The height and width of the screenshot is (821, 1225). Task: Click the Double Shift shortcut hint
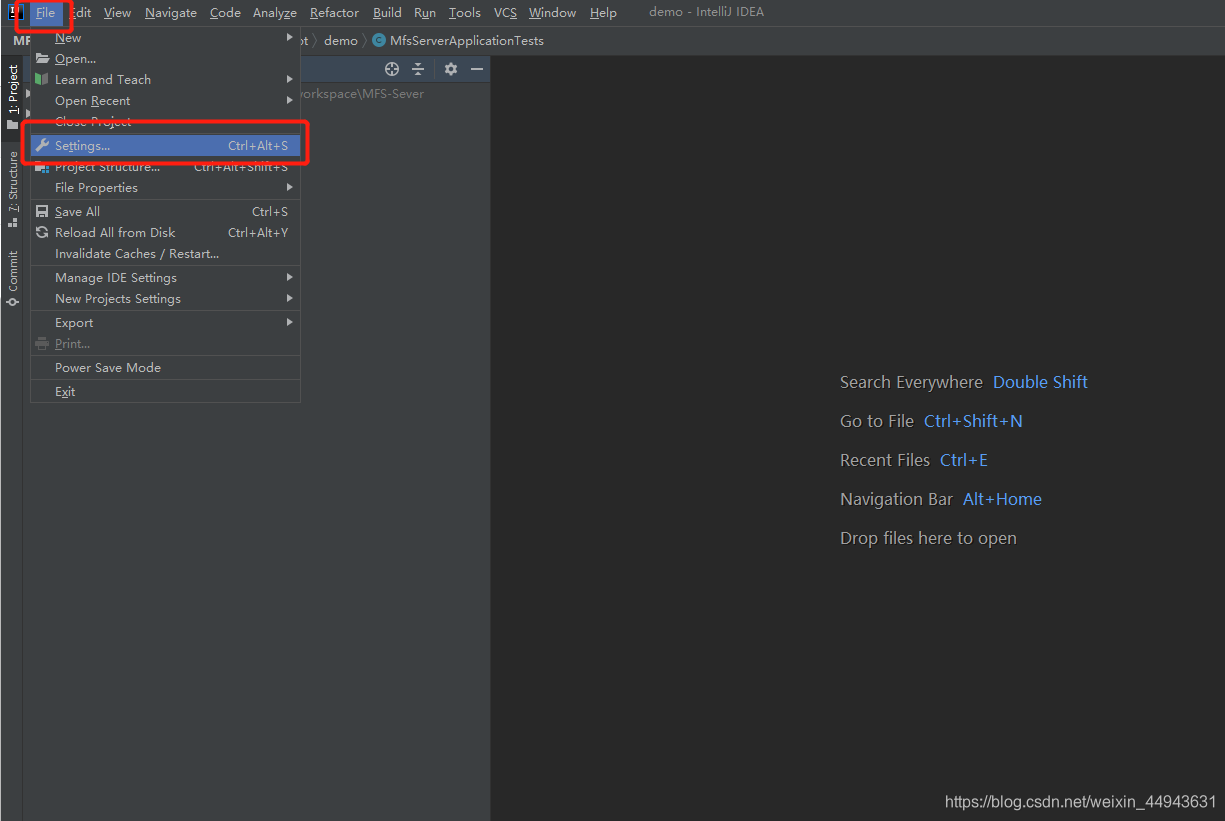click(x=1040, y=382)
